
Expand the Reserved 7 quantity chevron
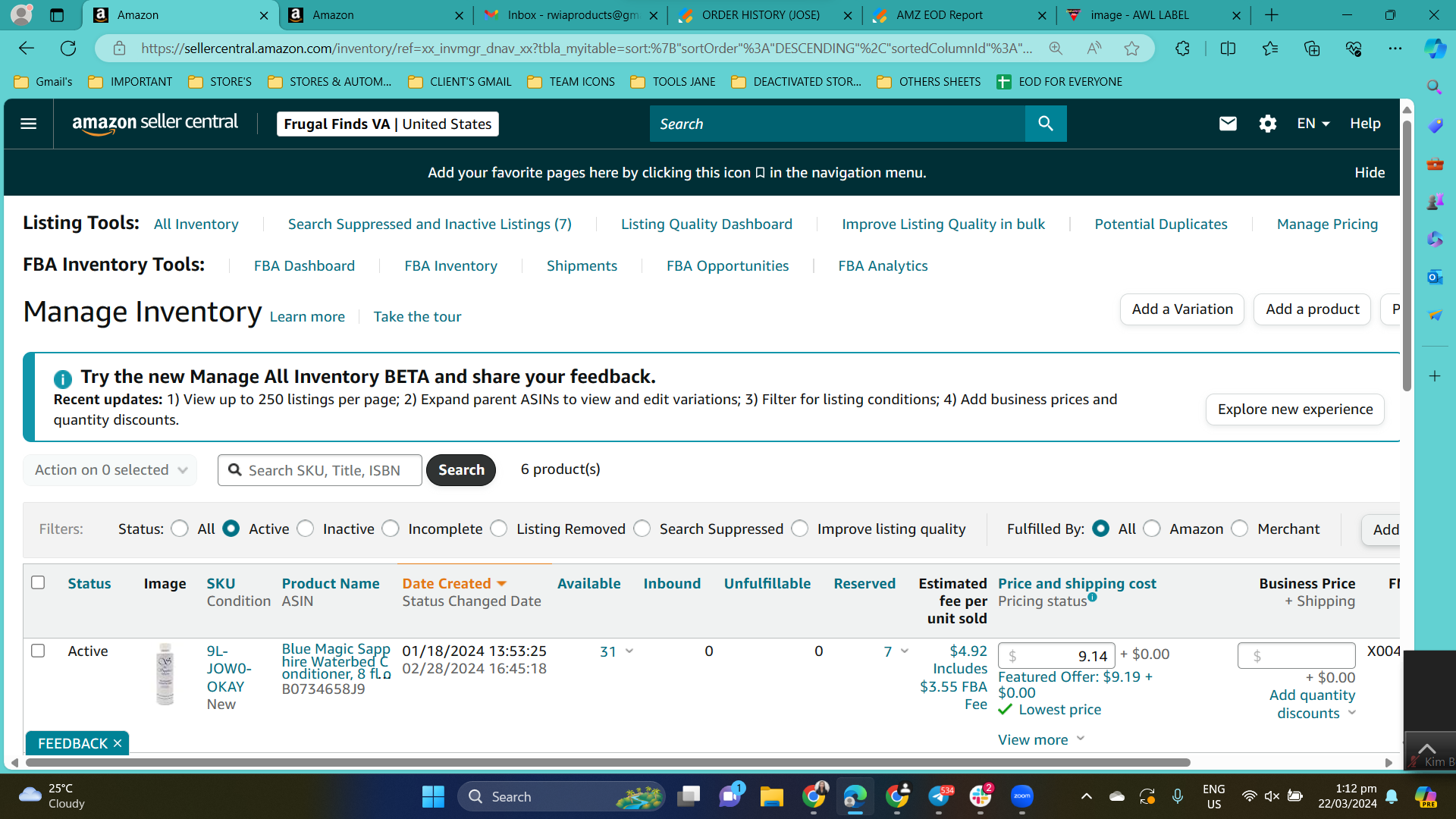click(905, 651)
